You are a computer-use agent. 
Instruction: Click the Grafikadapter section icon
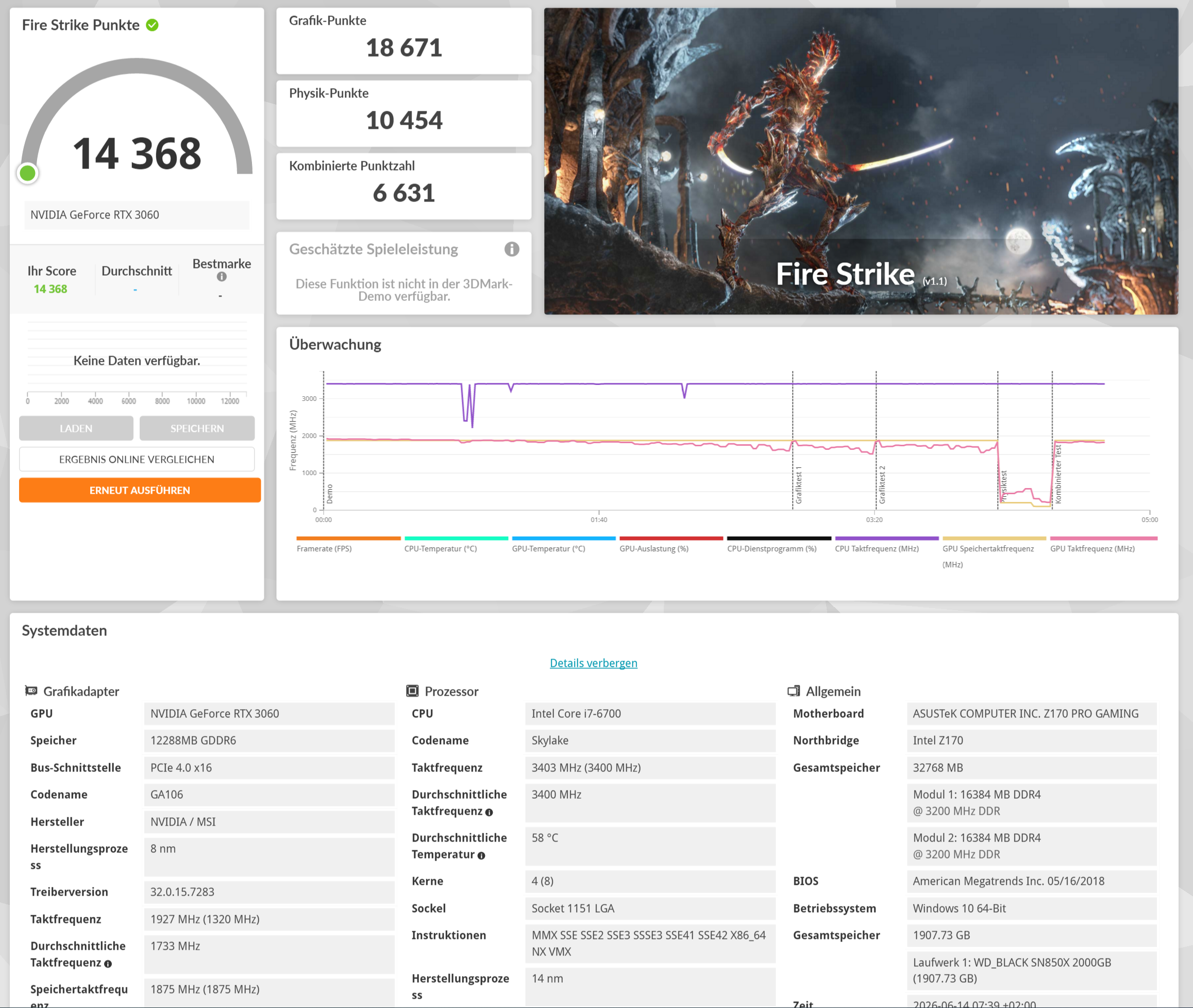point(31,691)
